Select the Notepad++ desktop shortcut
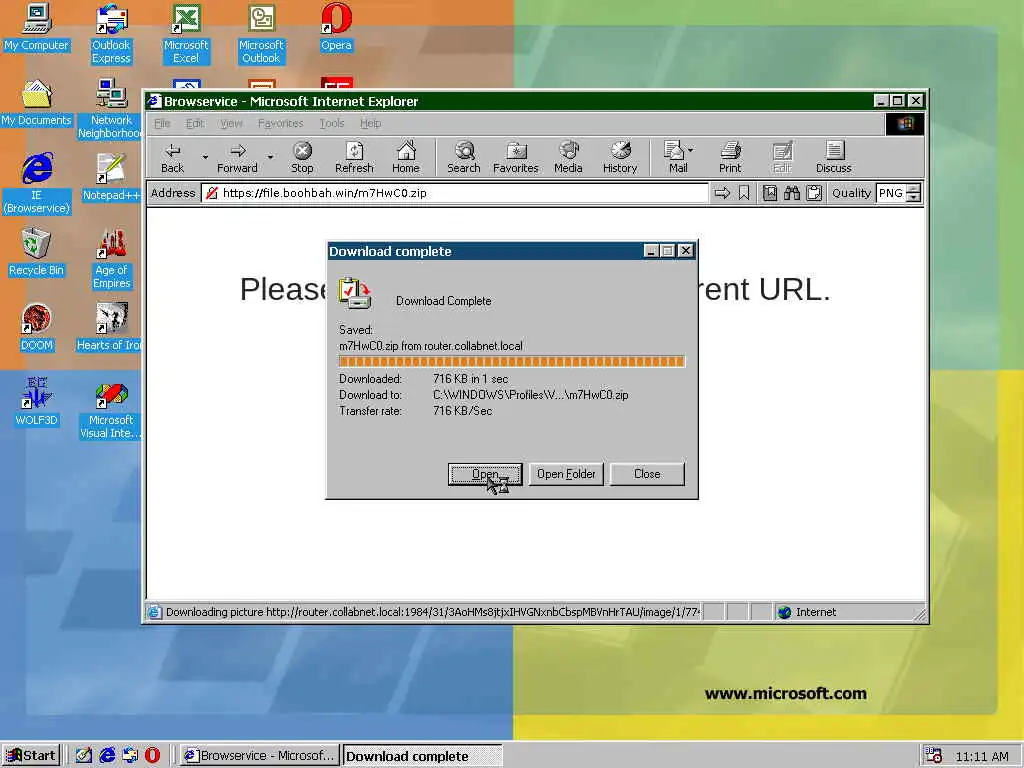This screenshot has height=768, width=1024. (111, 177)
